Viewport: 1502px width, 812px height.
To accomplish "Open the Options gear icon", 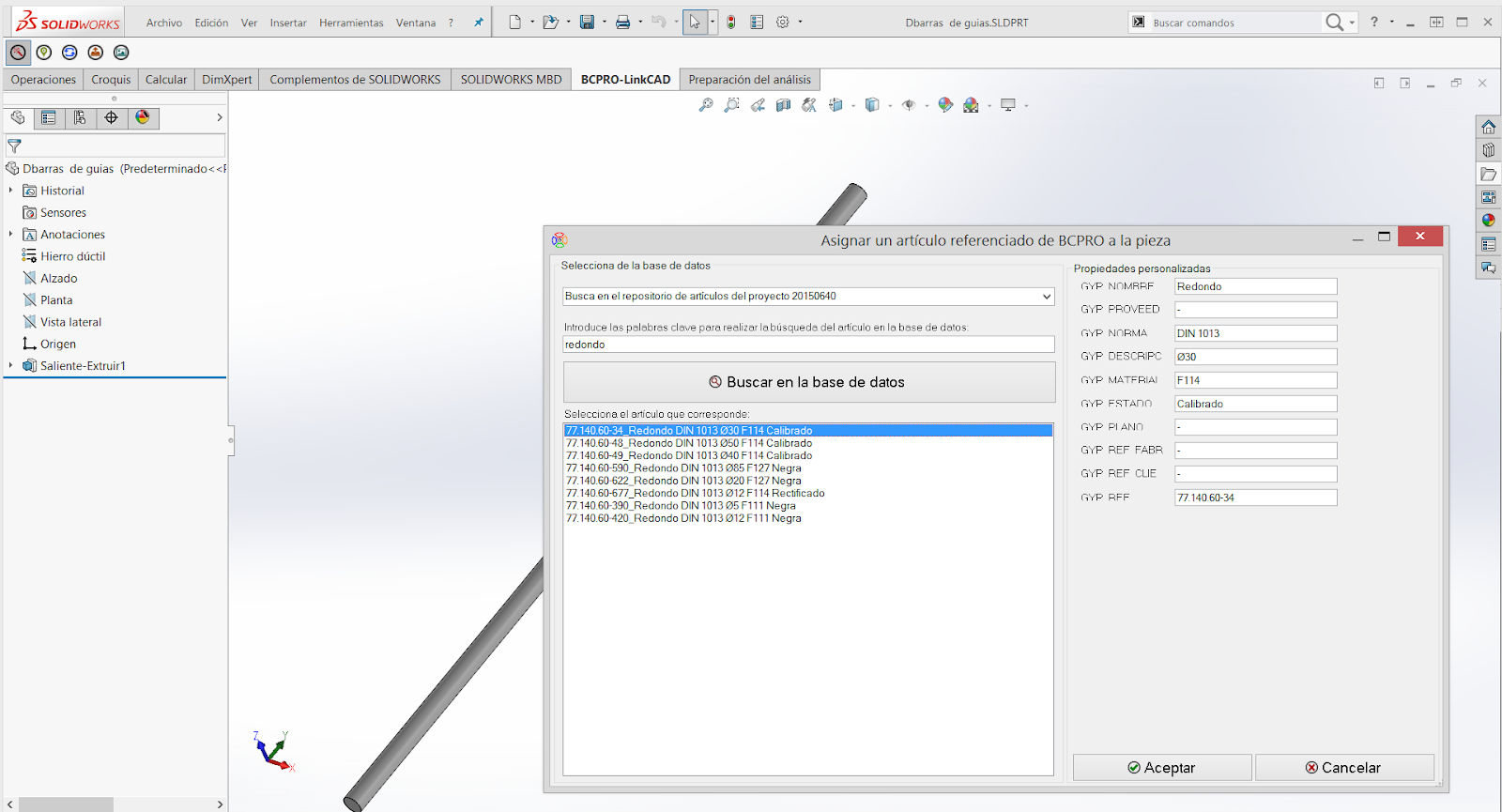I will point(783,22).
